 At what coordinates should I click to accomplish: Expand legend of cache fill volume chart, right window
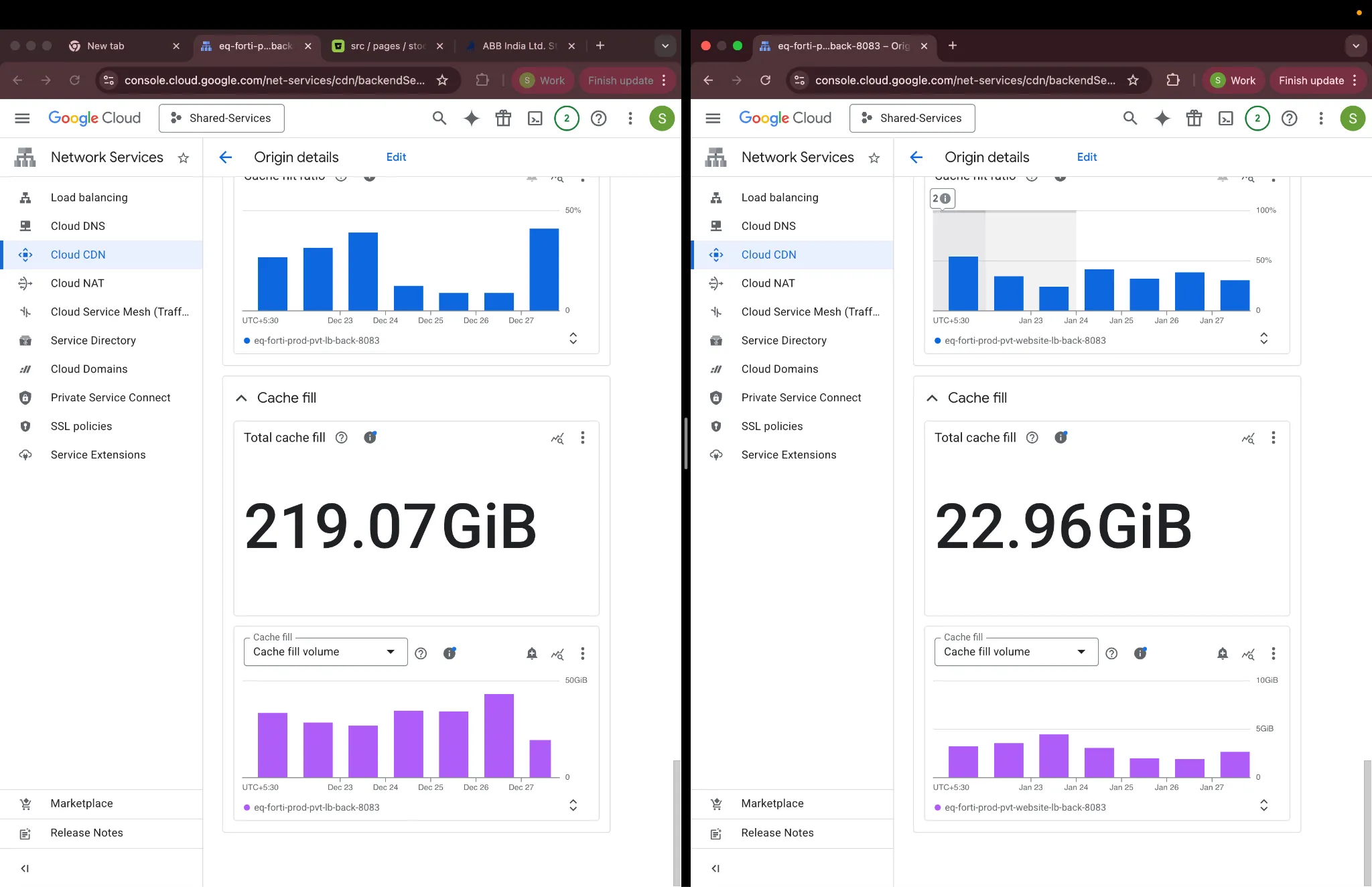click(1263, 805)
